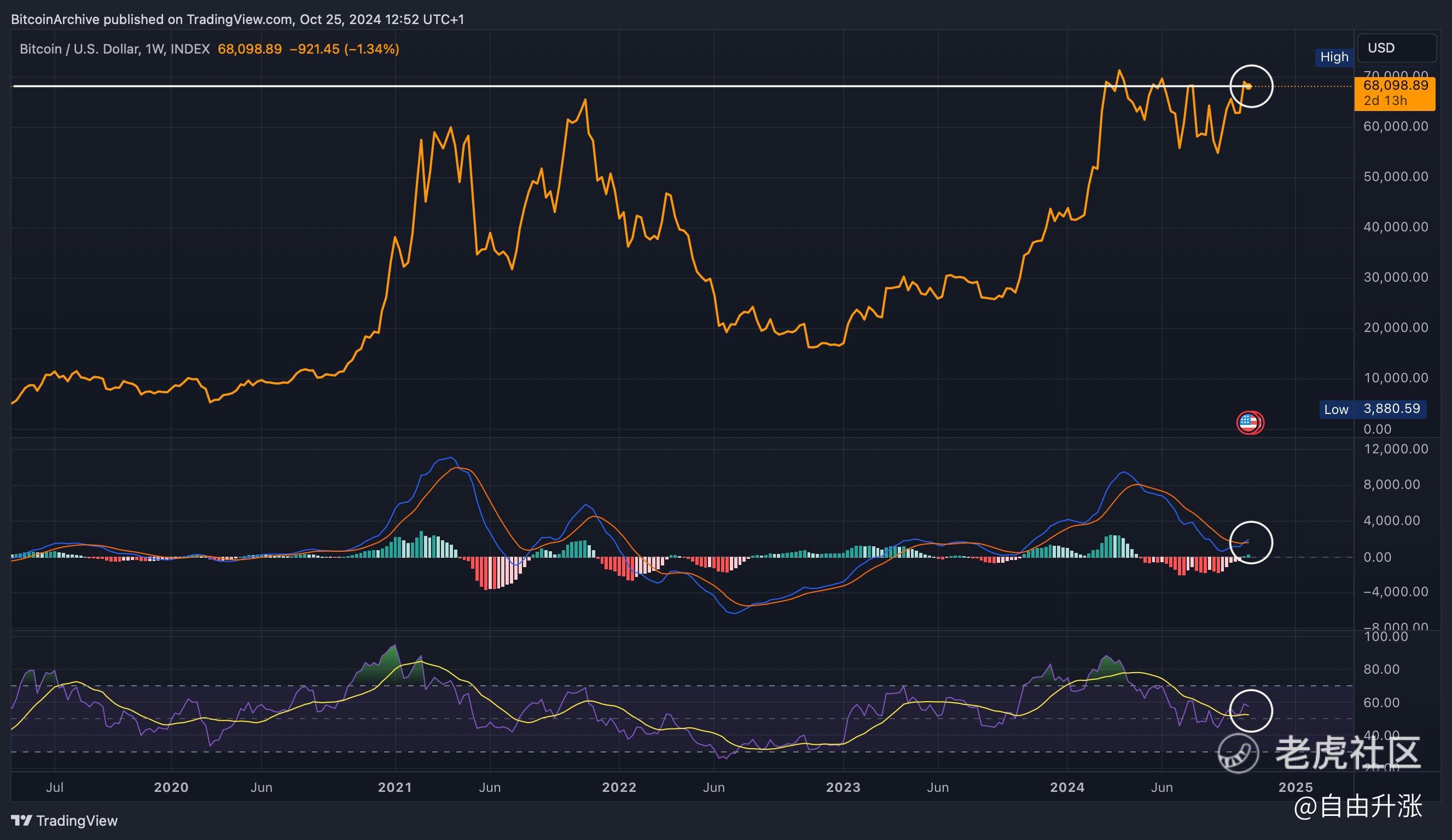1452x840 pixels.
Task: Click the RSI 60.00 axis label
Action: point(1382,703)
